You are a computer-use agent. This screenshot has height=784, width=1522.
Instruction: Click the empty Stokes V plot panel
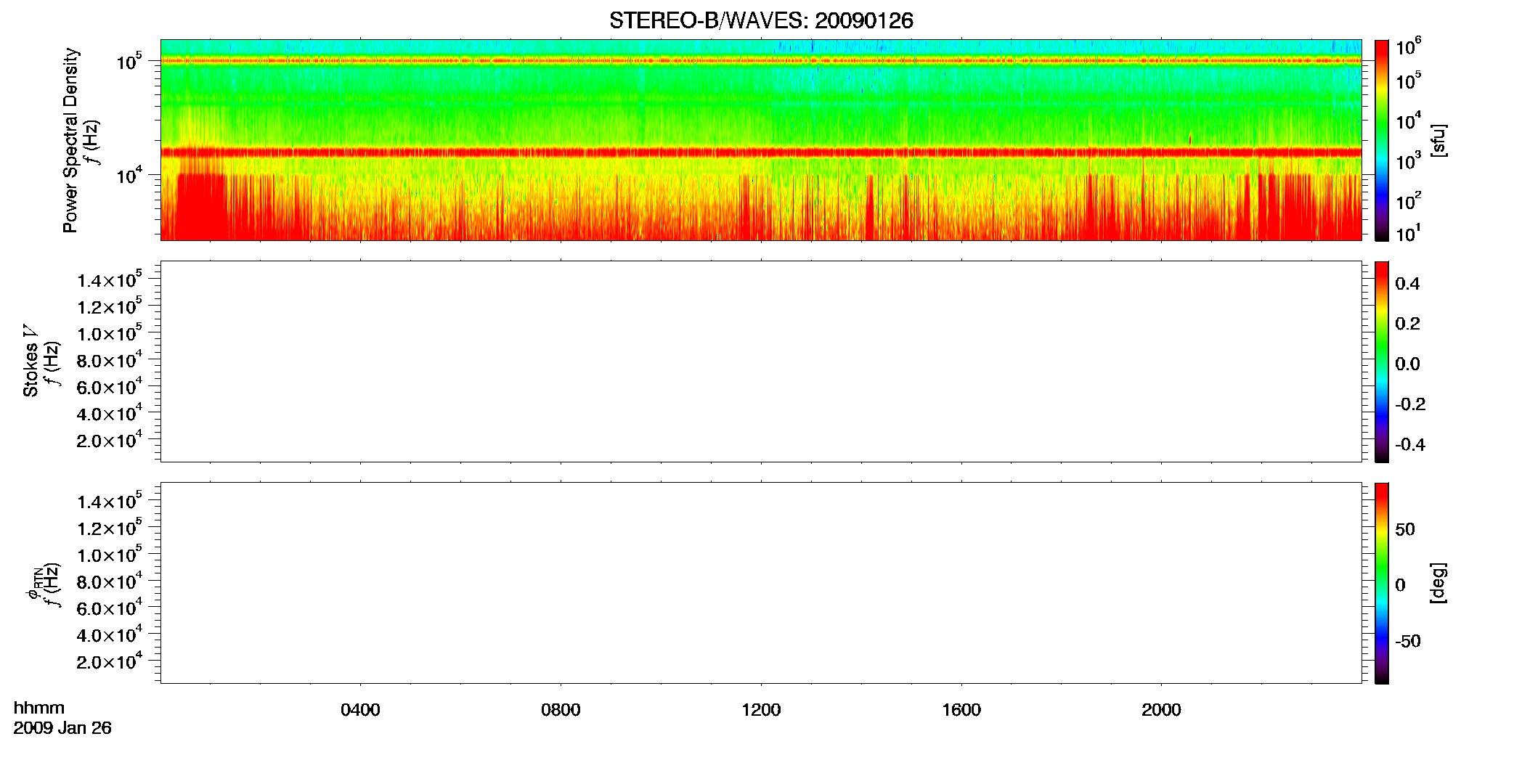(x=761, y=362)
